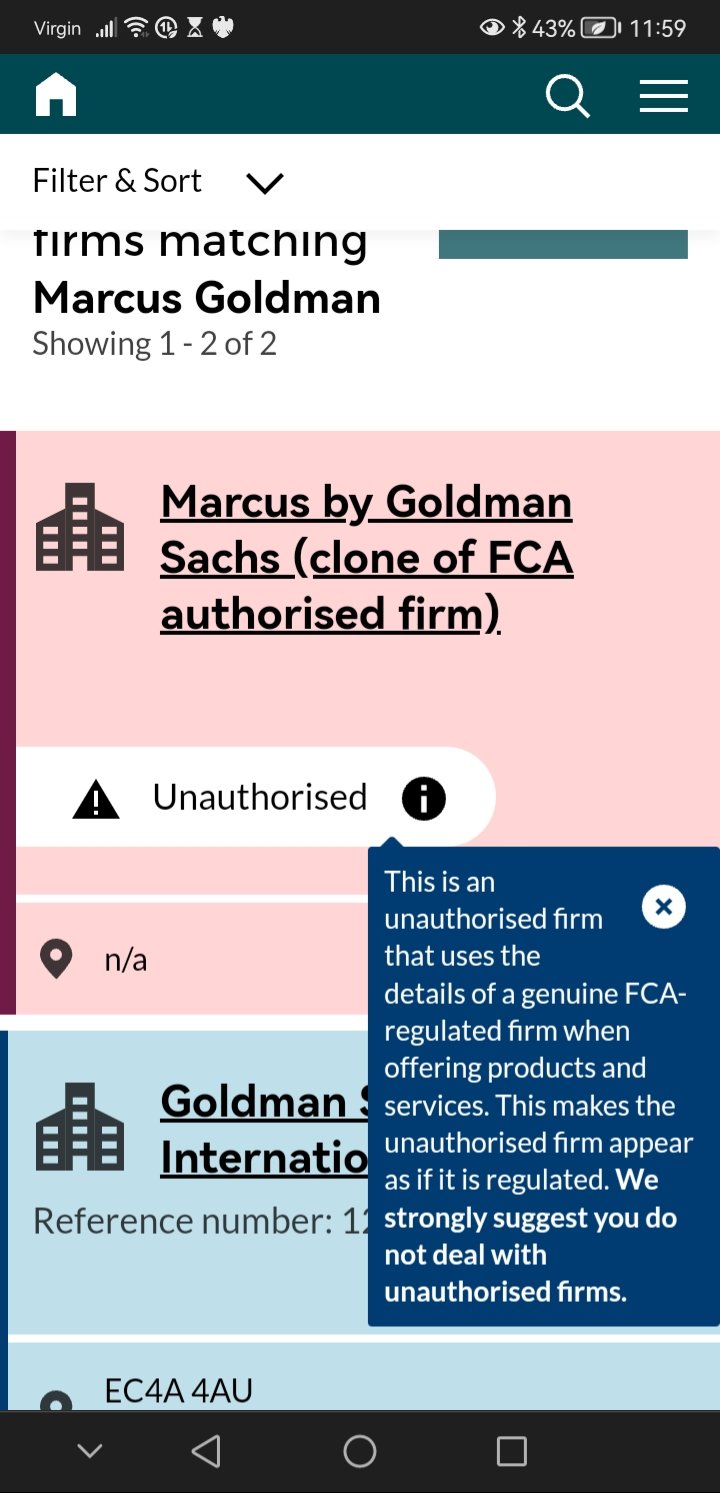Click the Marcus firm building icon
720x1493 pixels.
coord(80,527)
